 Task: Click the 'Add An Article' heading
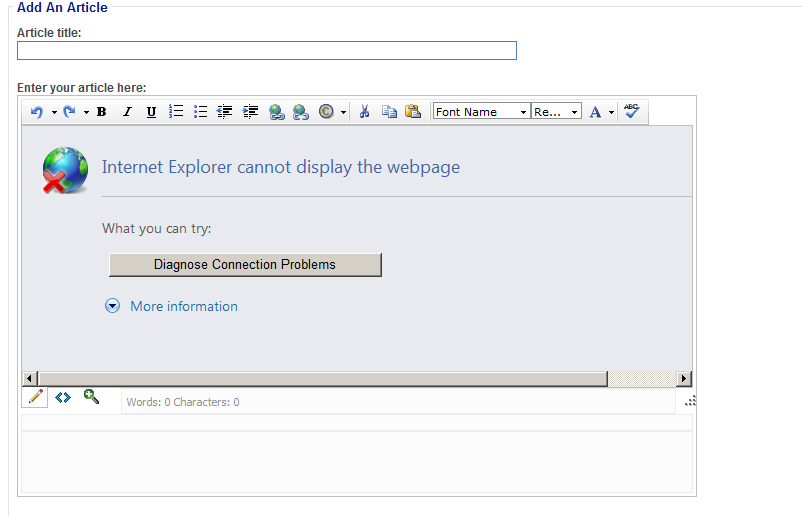click(62, 8)
